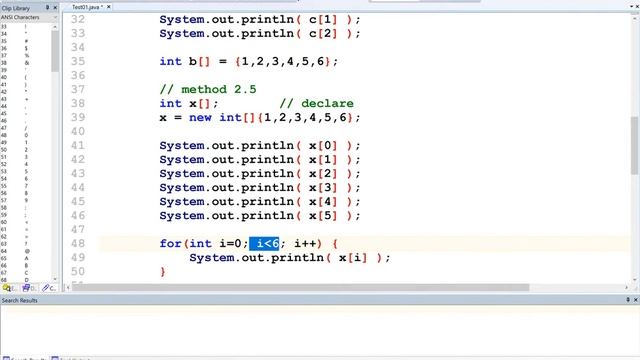This screenshot has height=360, width=640.
Task: Click the closing brace on line 50
Action: (163, 272)
